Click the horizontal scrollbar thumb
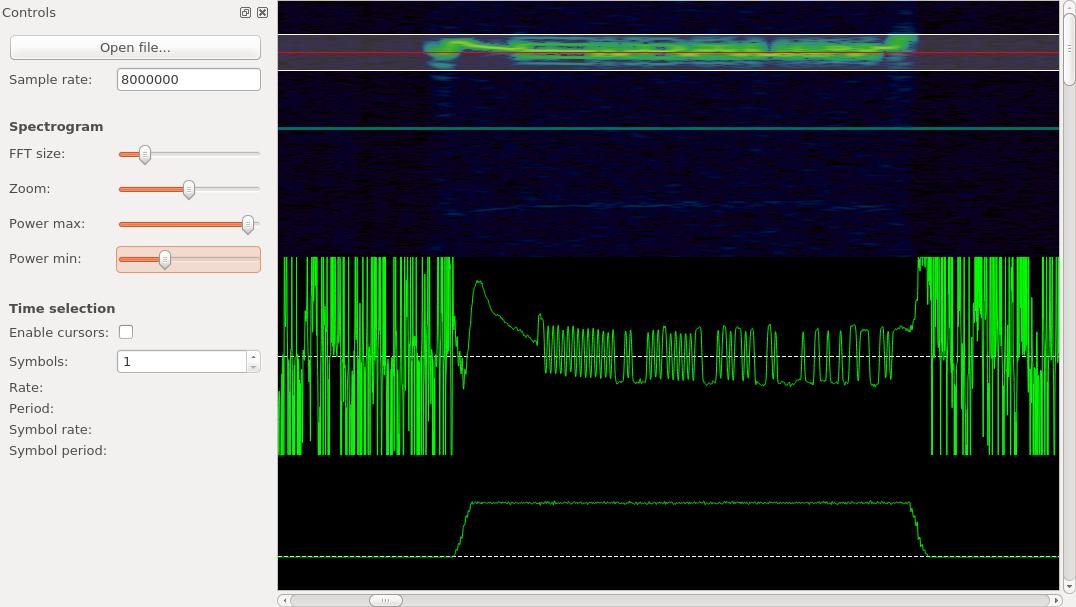Viewport: 1076px width, 607px height. click(x=385, y=600)
